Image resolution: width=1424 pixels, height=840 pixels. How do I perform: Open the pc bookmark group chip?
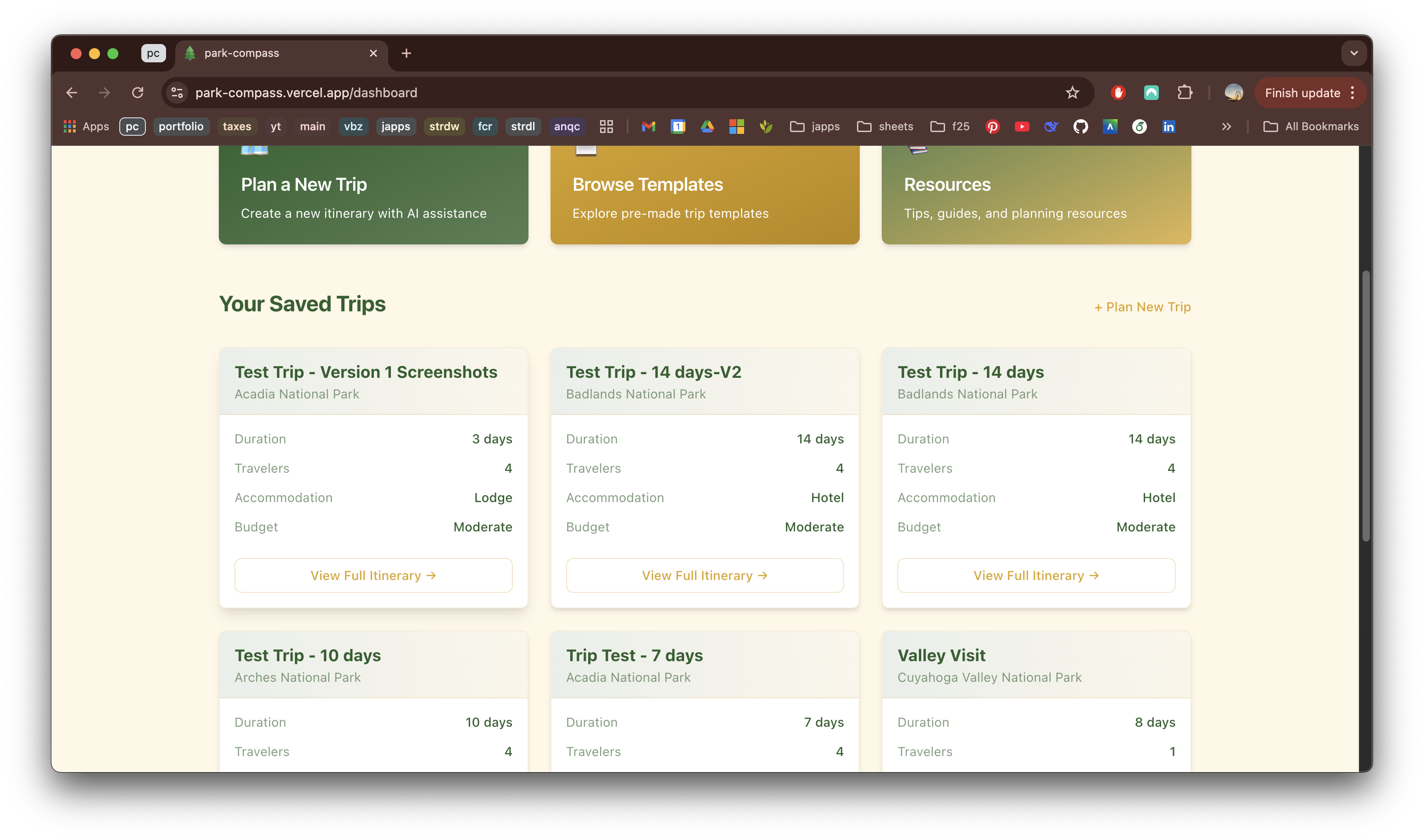(x=133, y=127)
